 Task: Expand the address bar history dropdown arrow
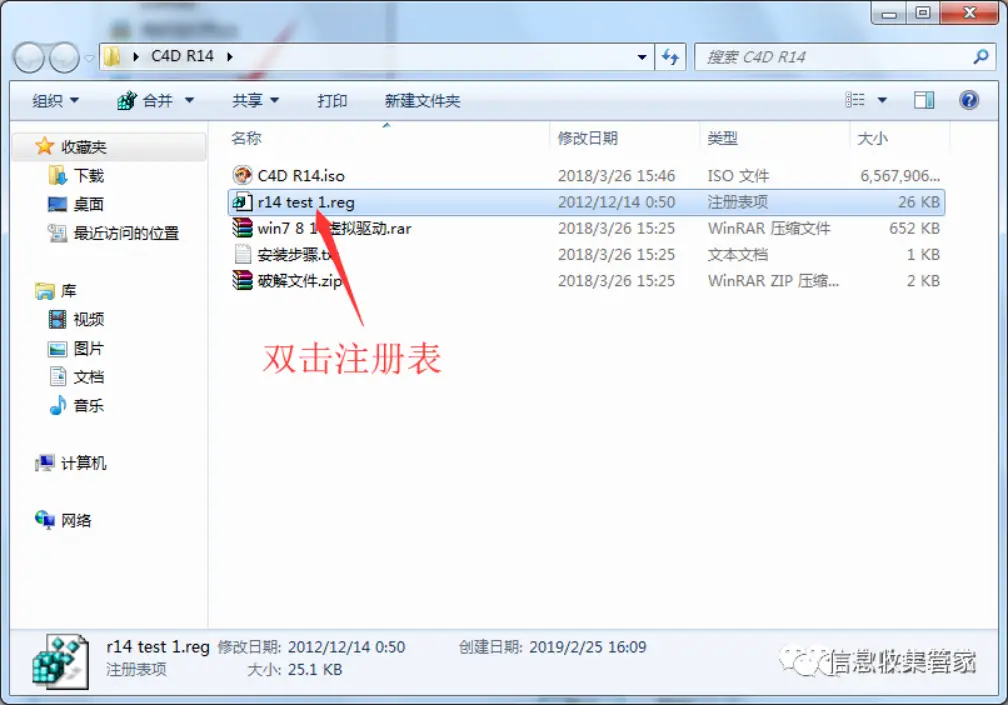(x=642, y=57)
